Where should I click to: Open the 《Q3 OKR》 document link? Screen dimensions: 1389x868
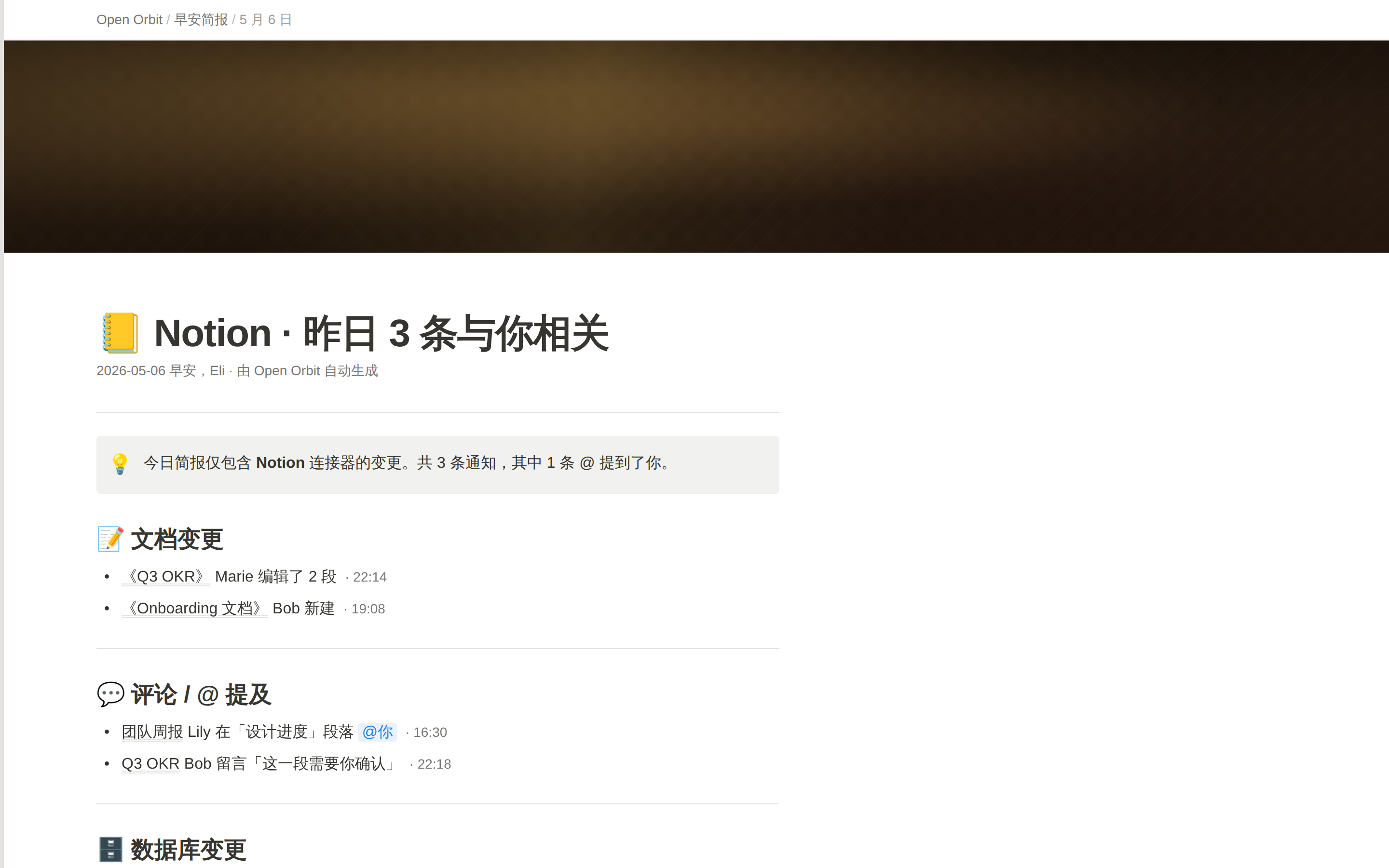[166, 576]
